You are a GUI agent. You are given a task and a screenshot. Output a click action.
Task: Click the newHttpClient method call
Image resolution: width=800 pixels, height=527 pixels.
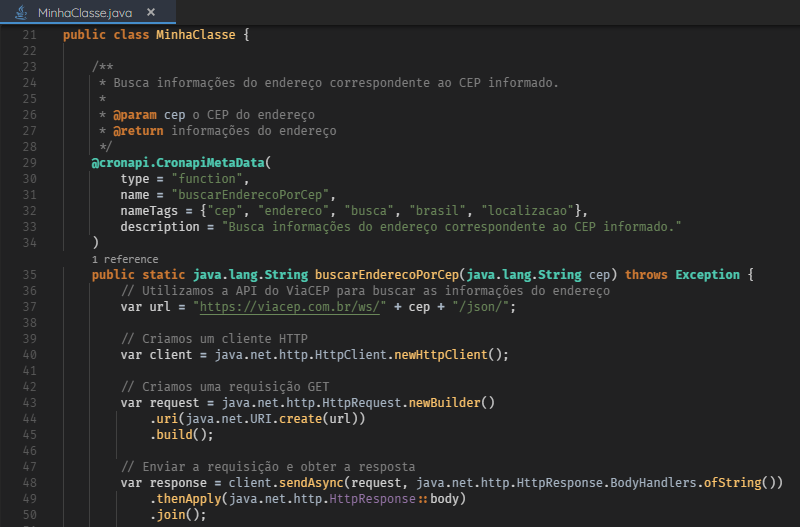pos(441,355)
